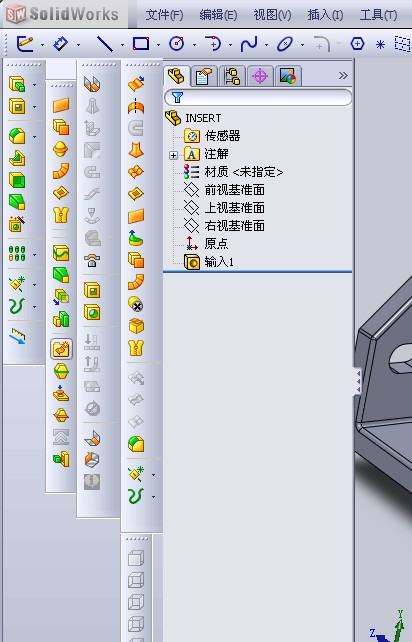This screenshot has width=412, height=642.
Task: Open the 插入(I) menu
Action: click(x=326, y=15)
